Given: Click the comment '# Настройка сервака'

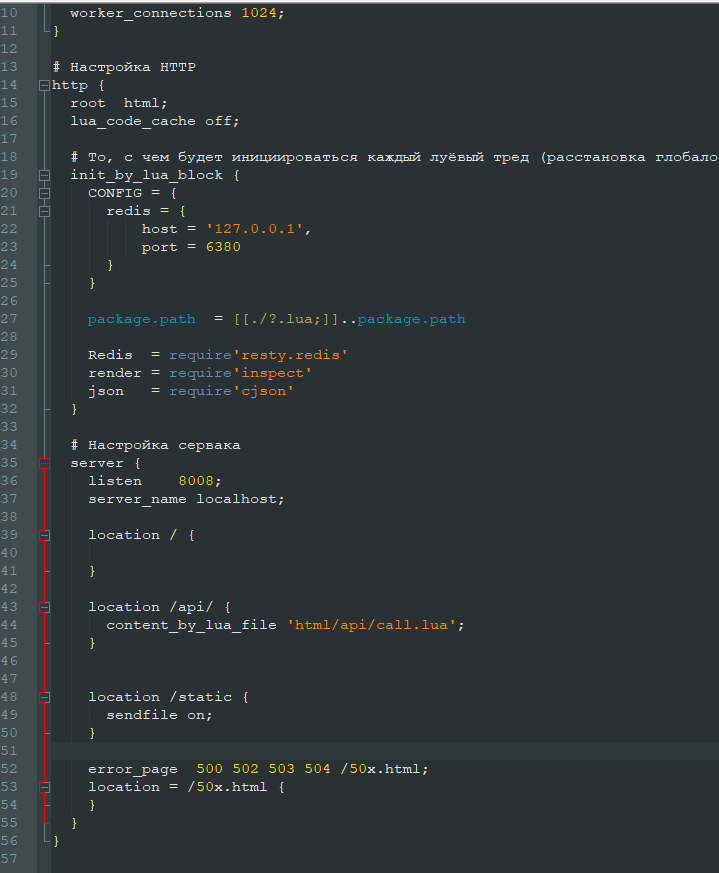Looking at the screenshot, I should tap(155, 445).
